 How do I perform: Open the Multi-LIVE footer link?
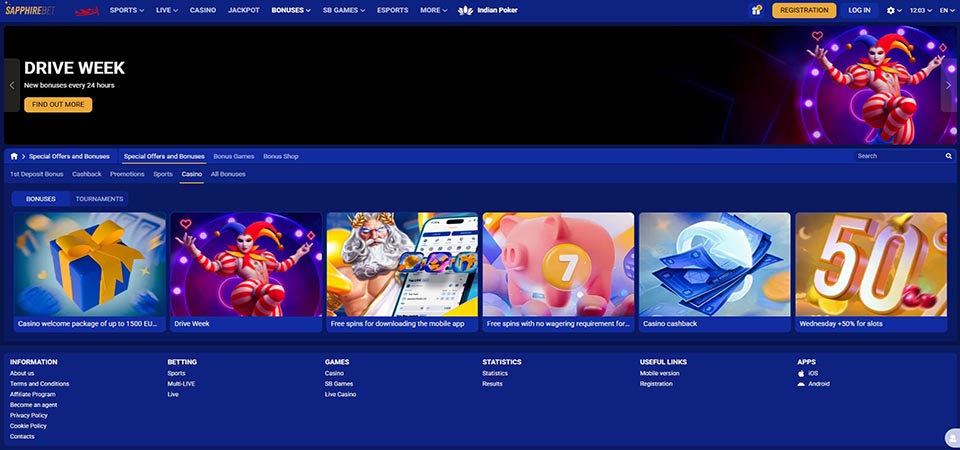[x=181, y=384]
